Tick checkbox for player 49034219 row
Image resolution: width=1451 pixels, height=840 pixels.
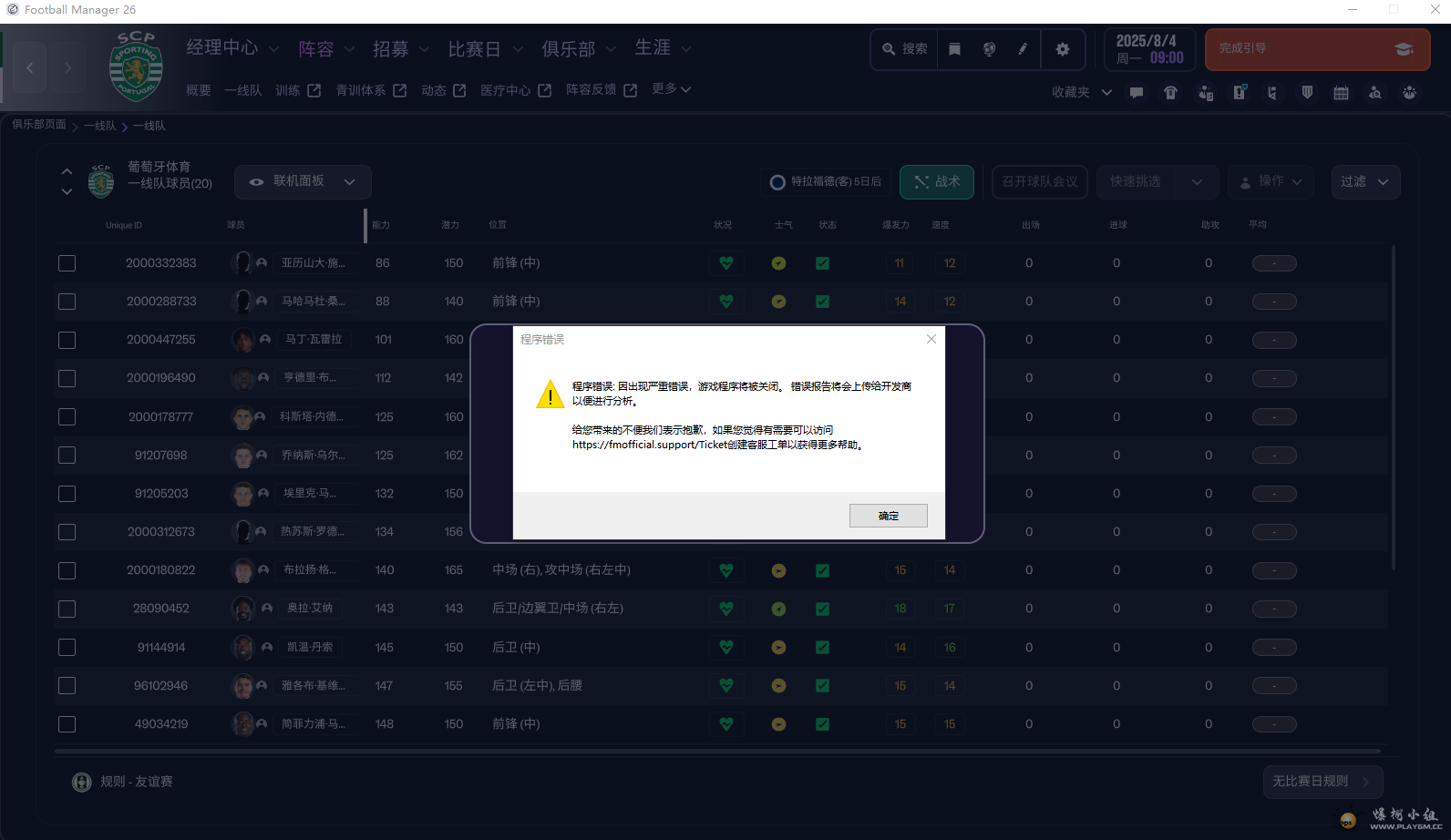coord(67,724)
